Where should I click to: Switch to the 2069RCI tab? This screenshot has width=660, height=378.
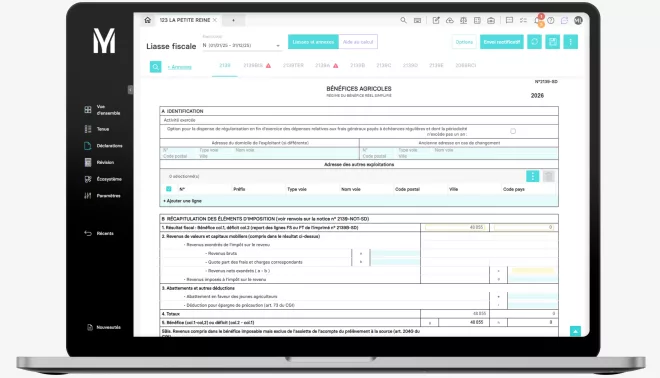(x=466, y=66)
